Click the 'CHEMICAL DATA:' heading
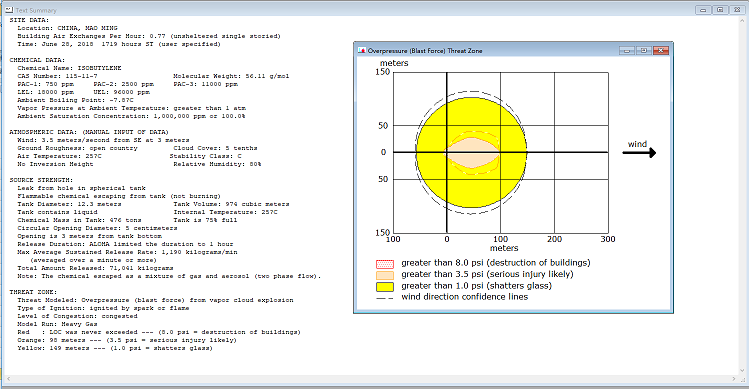The height and width of the screenshot is (389, 749). [37, 60]
